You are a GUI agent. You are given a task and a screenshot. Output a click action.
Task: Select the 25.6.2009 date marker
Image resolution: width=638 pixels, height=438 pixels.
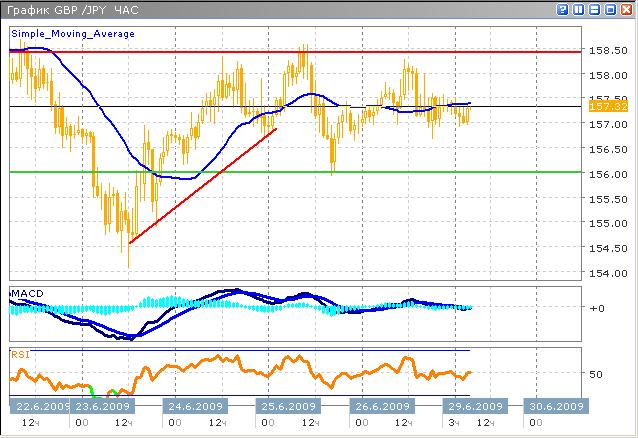[x=287, y=407]
